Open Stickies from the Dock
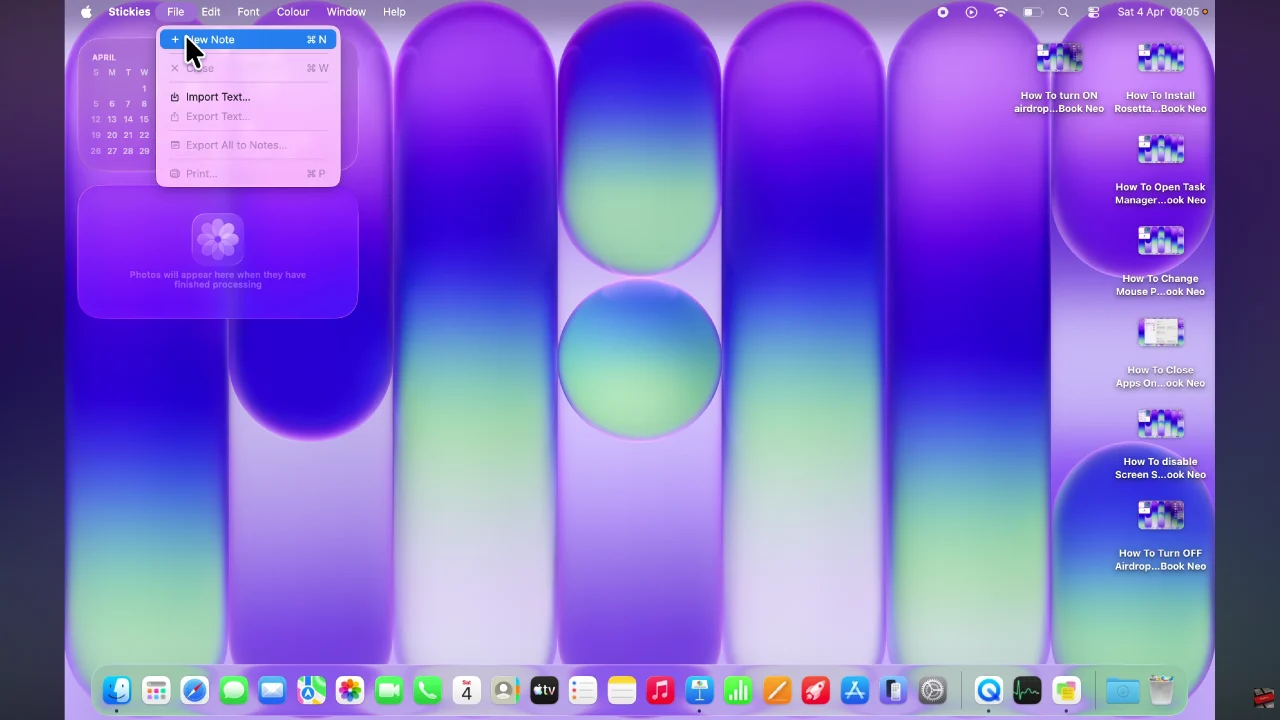The image size is (1280, 720). (1066, 690)
